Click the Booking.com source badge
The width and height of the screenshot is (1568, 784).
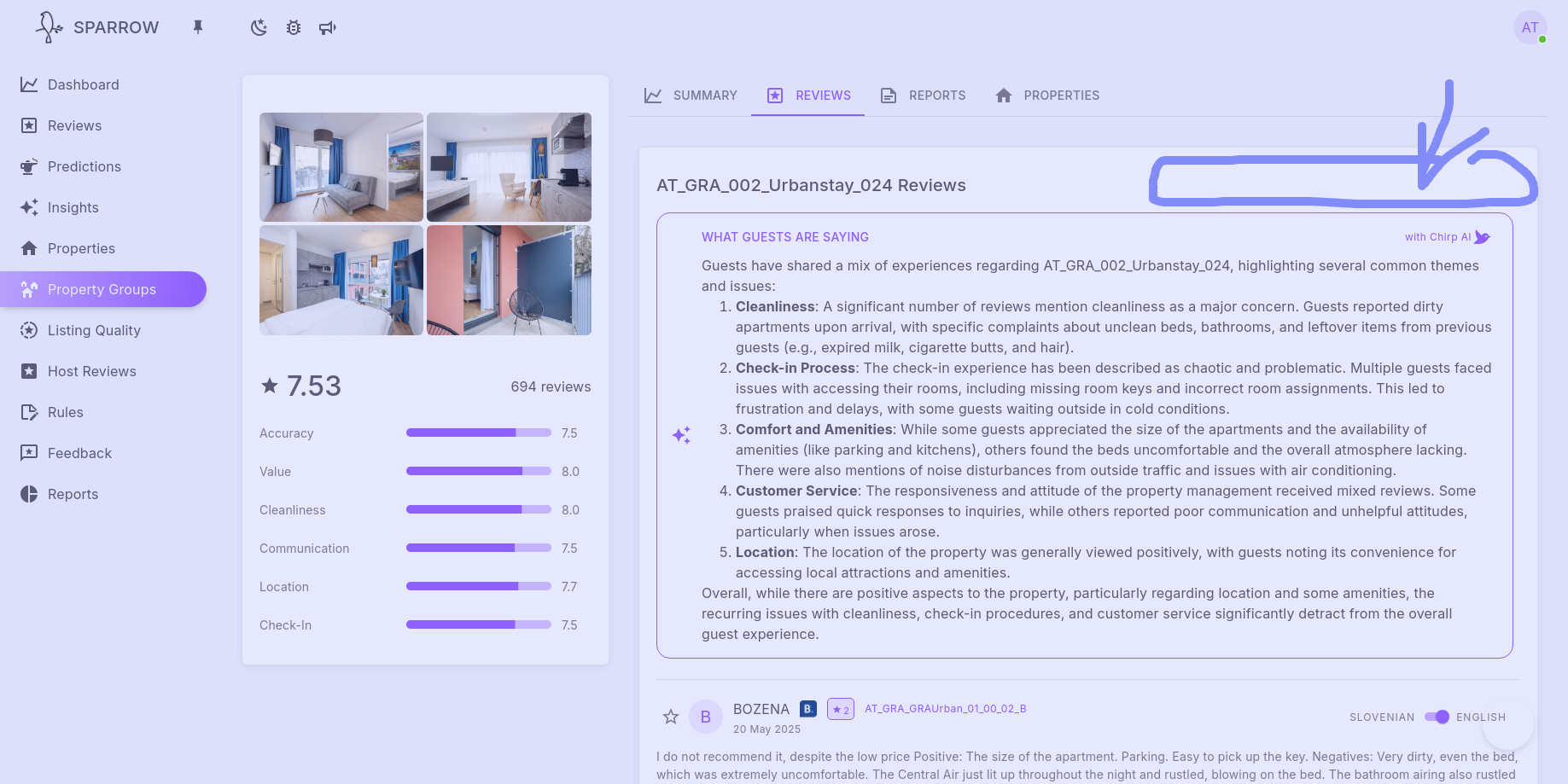(x=808, y=709)
